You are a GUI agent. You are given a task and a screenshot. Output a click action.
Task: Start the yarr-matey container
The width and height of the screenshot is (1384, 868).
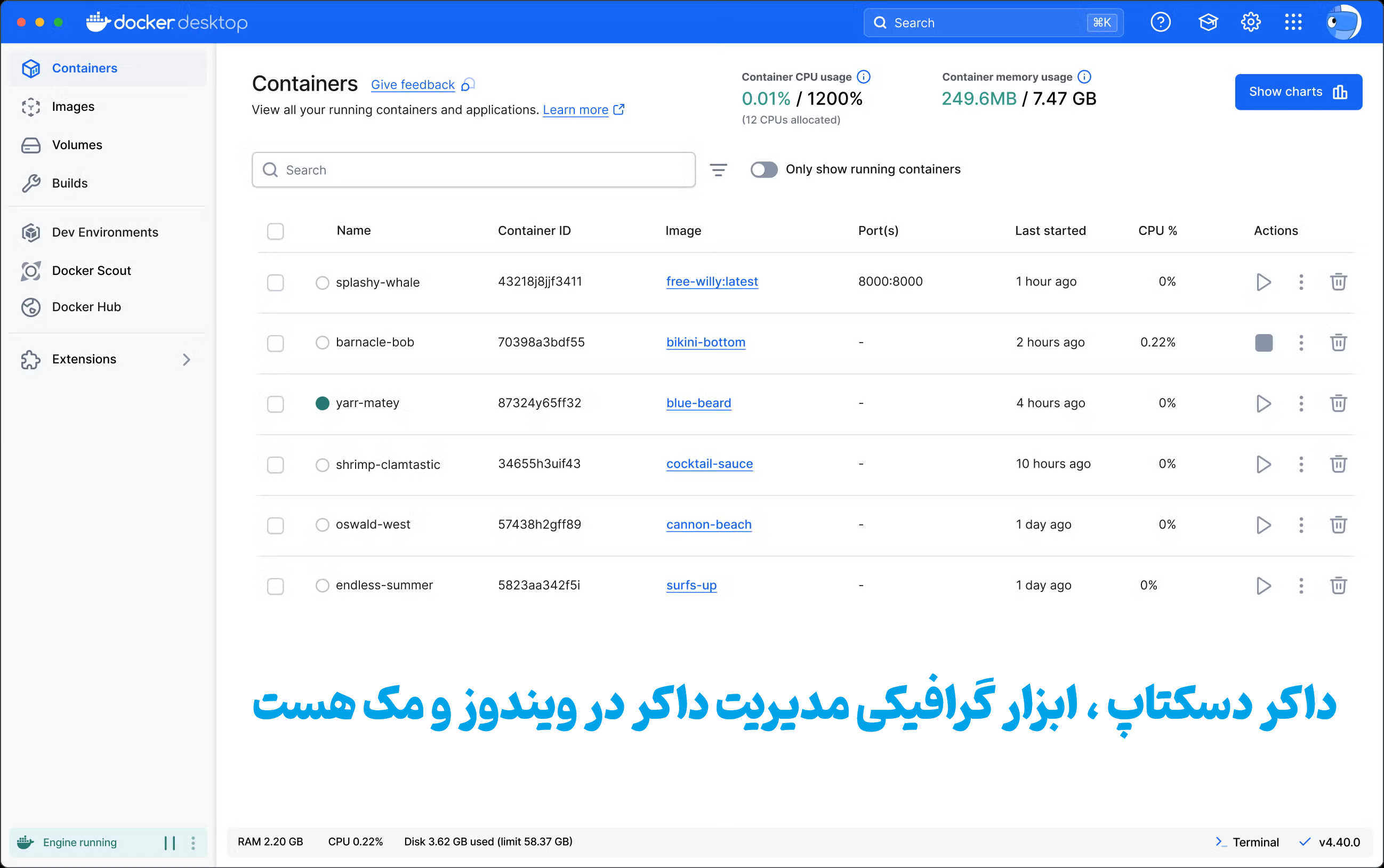[x=1263, y=403]
